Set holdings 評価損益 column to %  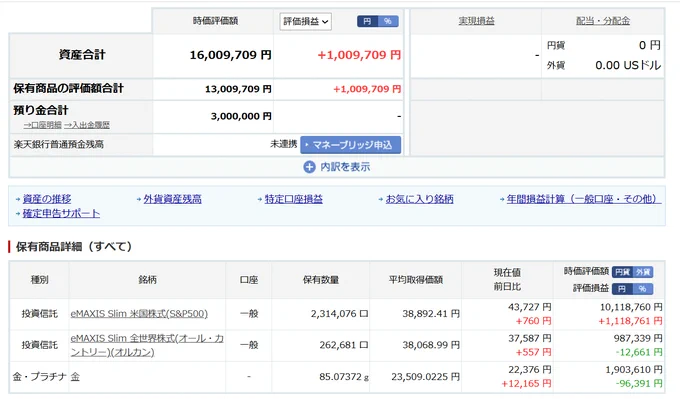pyautogui.click(x=643, y=289)
